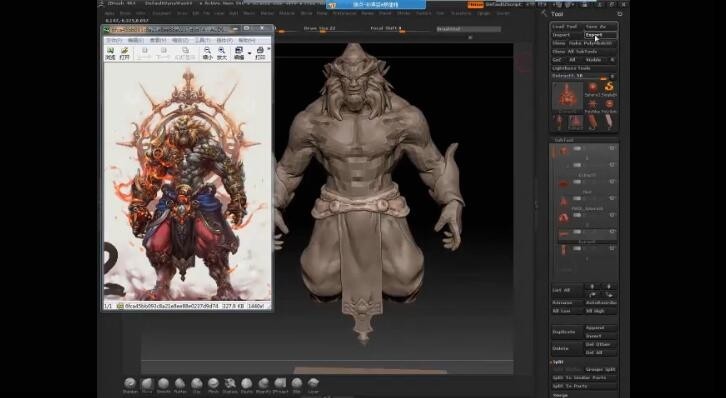The image size is (726, 398).
Task: Click the Open icon in the image viewer toolbar
Action: (125, 53)
